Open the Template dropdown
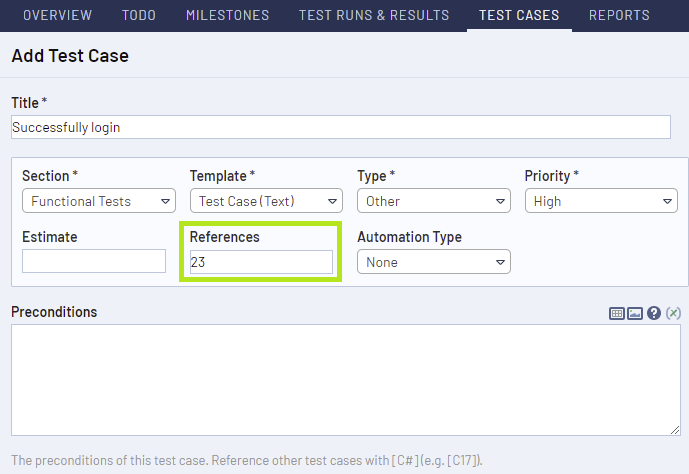Image resolution: width=689 pixels, height=474 pixels. [266, 201]
